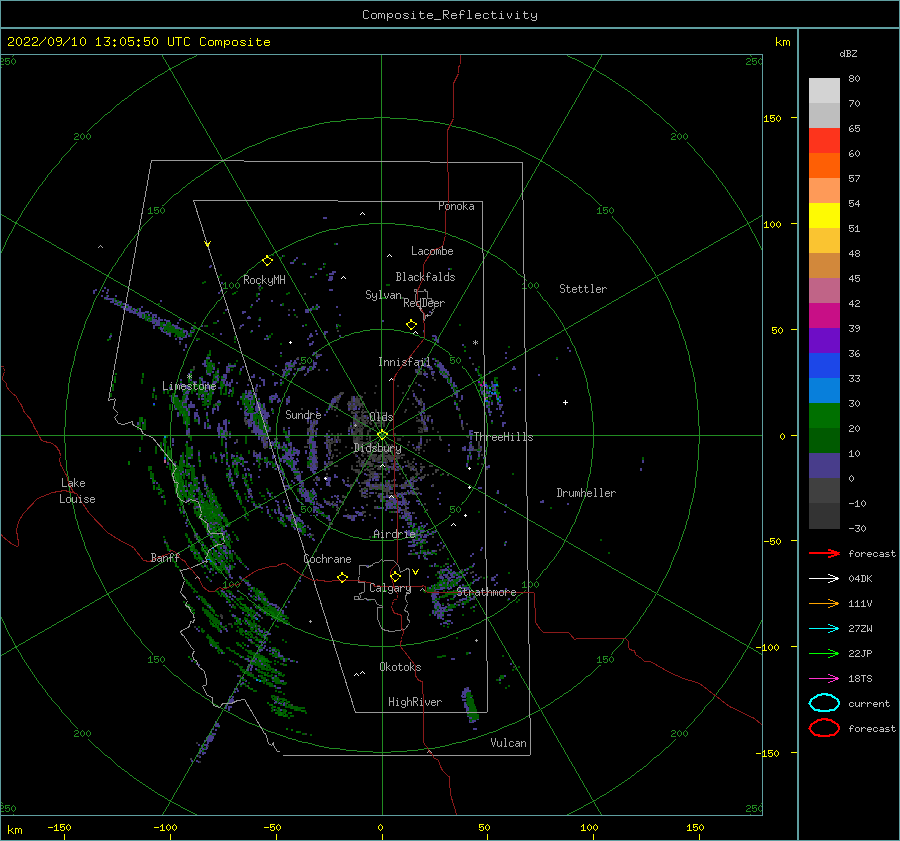Click the yellow diamond marker below Cochrane

pyautogui.click(x=342, y=577)
